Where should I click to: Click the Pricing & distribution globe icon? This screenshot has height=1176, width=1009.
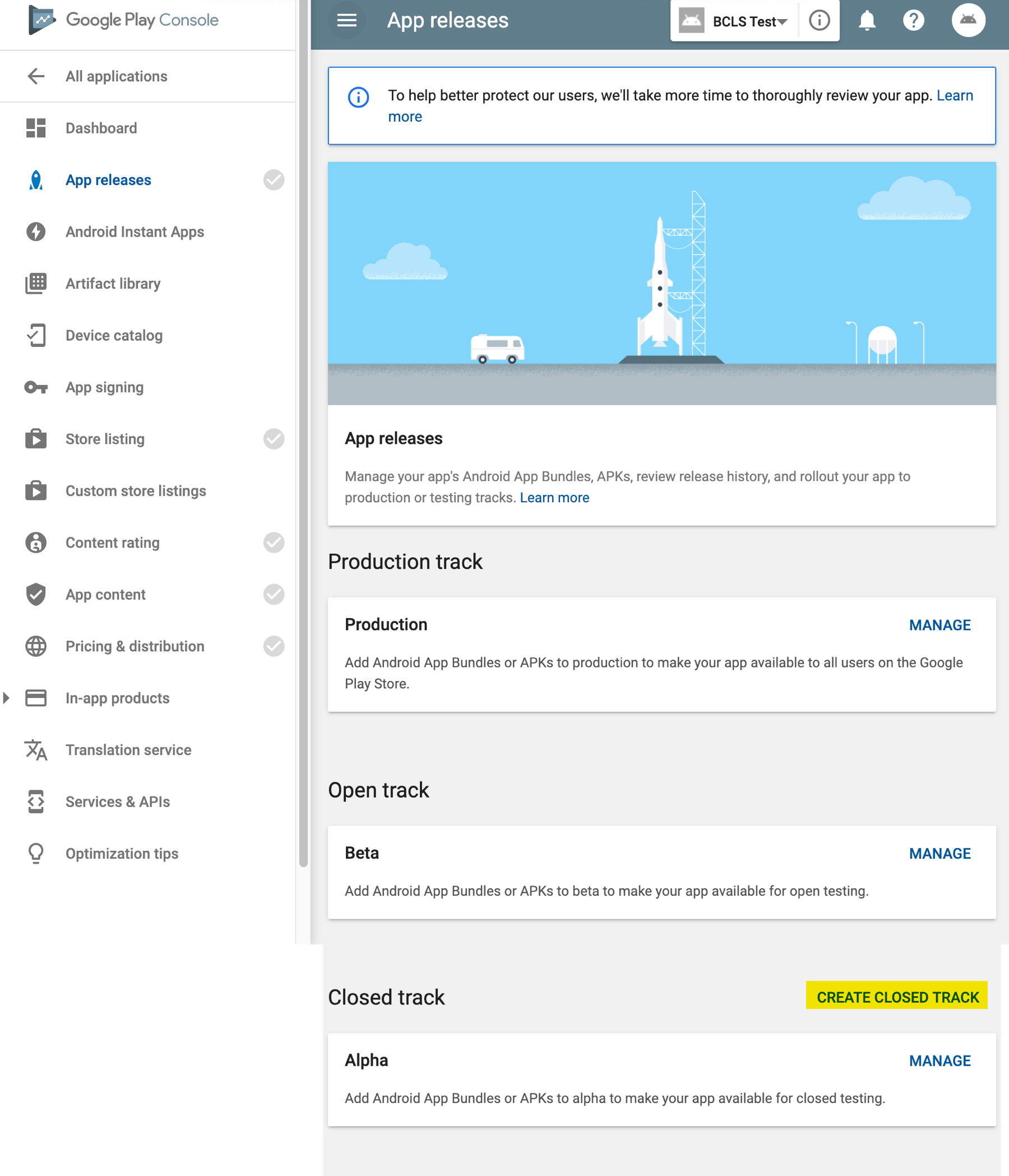pos(36,646)
